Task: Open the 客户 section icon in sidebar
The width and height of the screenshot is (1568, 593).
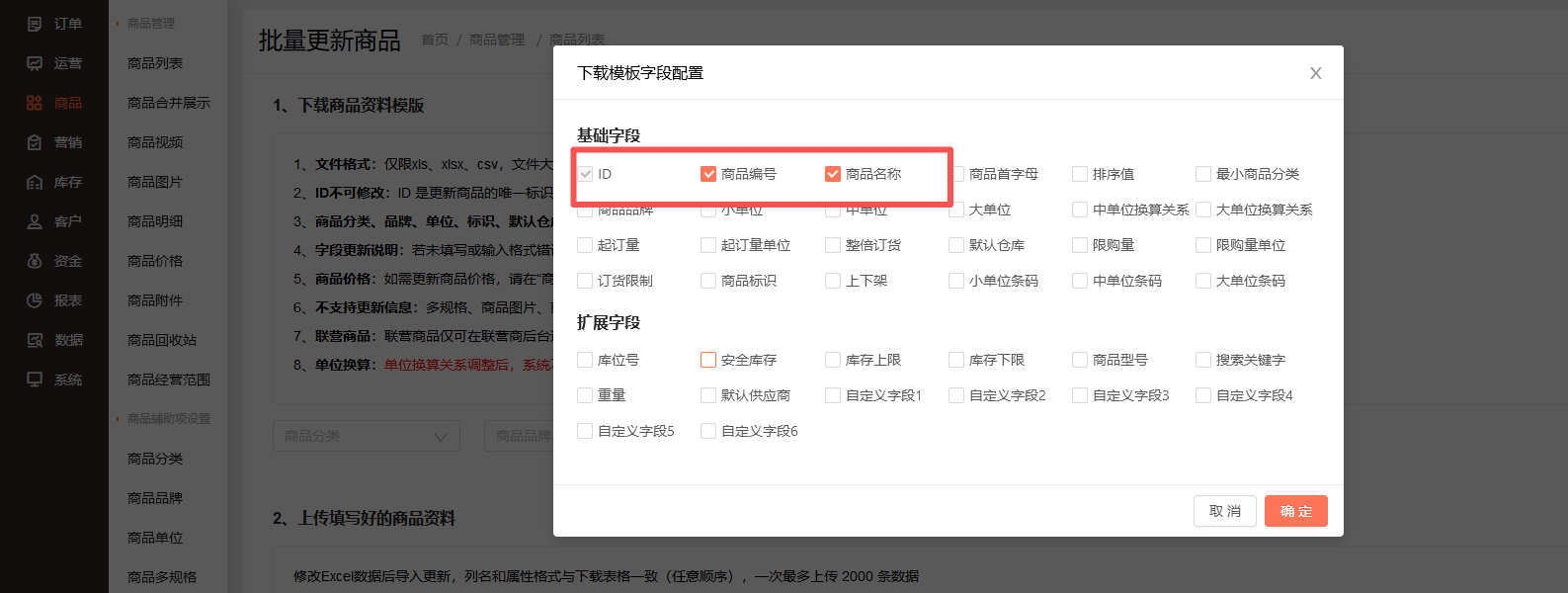Action: [x=35, y=221]
